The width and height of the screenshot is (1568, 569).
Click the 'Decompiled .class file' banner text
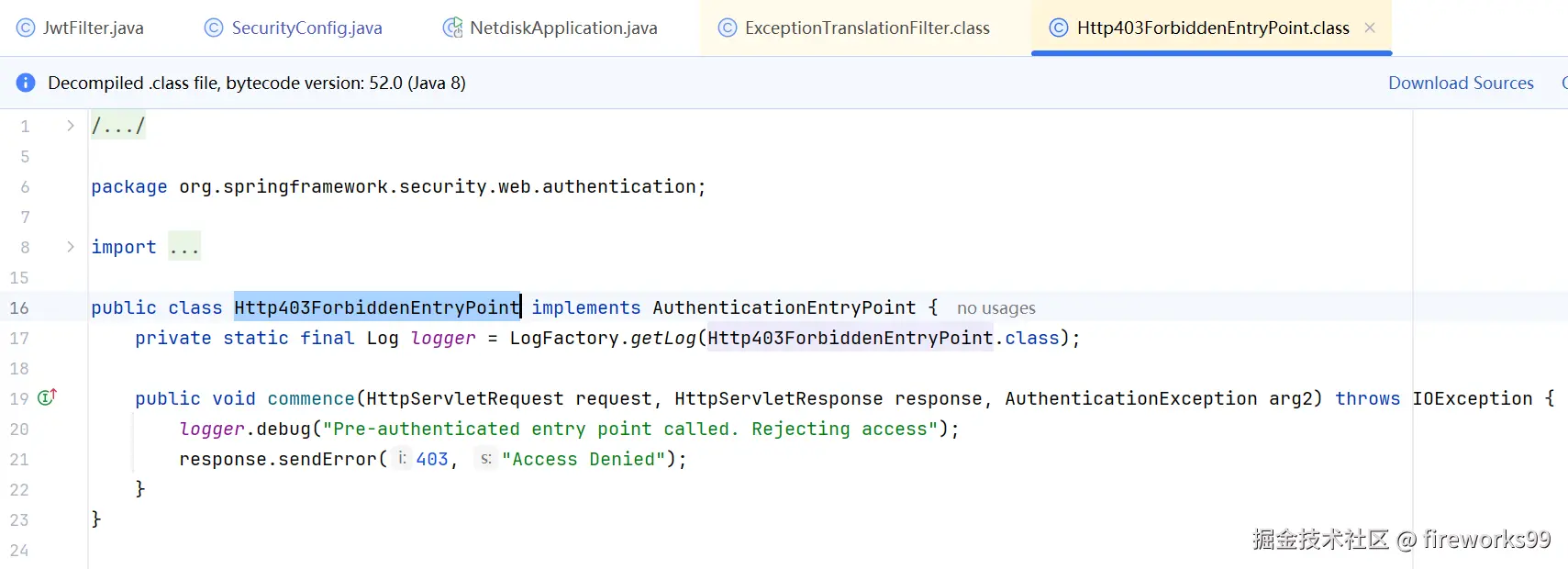pos(257,83)
